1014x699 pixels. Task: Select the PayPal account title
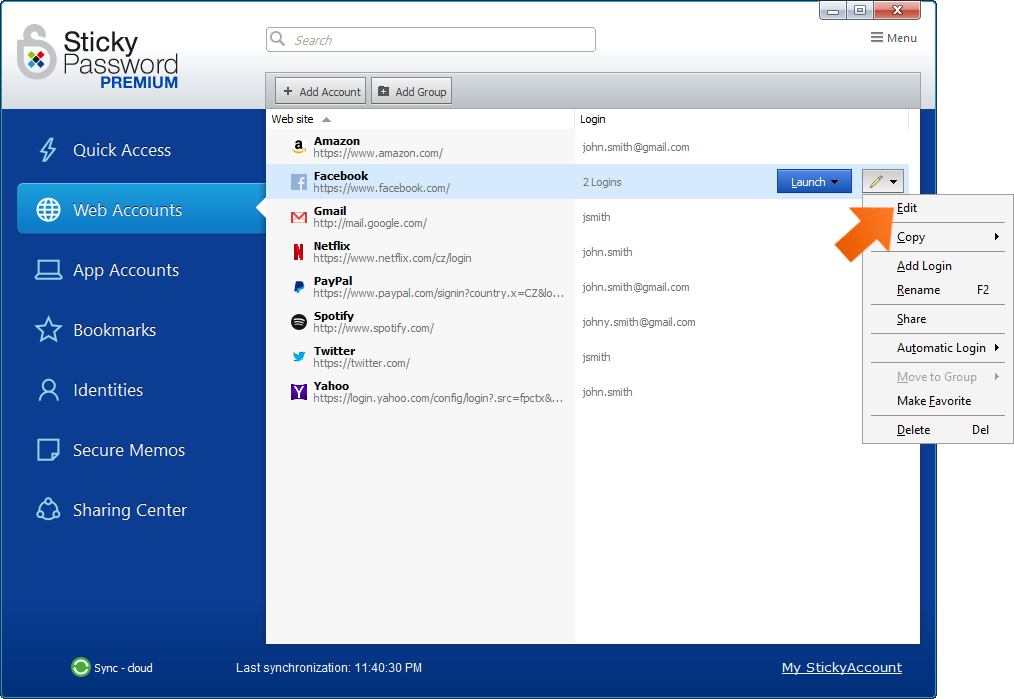point(333,281)
